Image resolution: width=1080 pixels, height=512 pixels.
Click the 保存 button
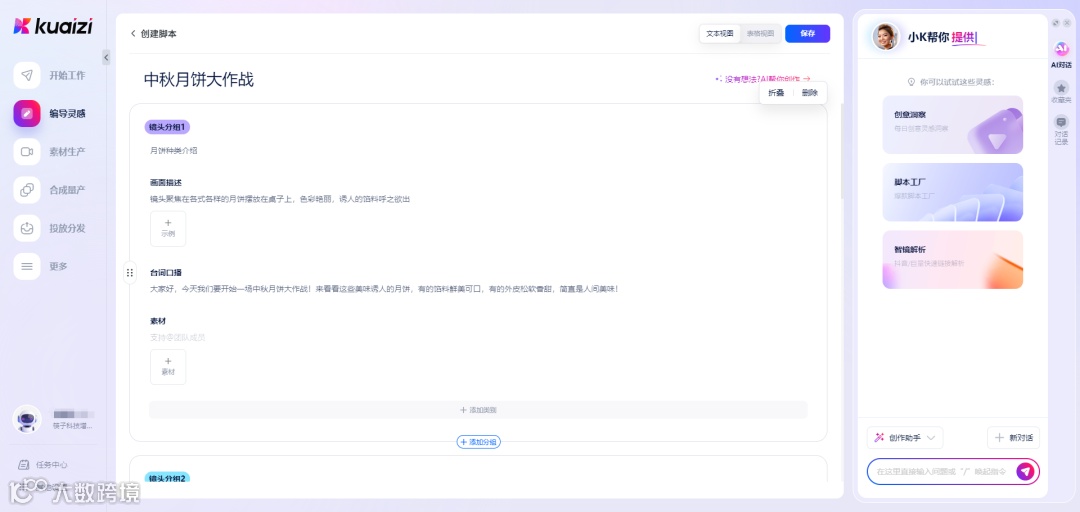tap(807, 33)
